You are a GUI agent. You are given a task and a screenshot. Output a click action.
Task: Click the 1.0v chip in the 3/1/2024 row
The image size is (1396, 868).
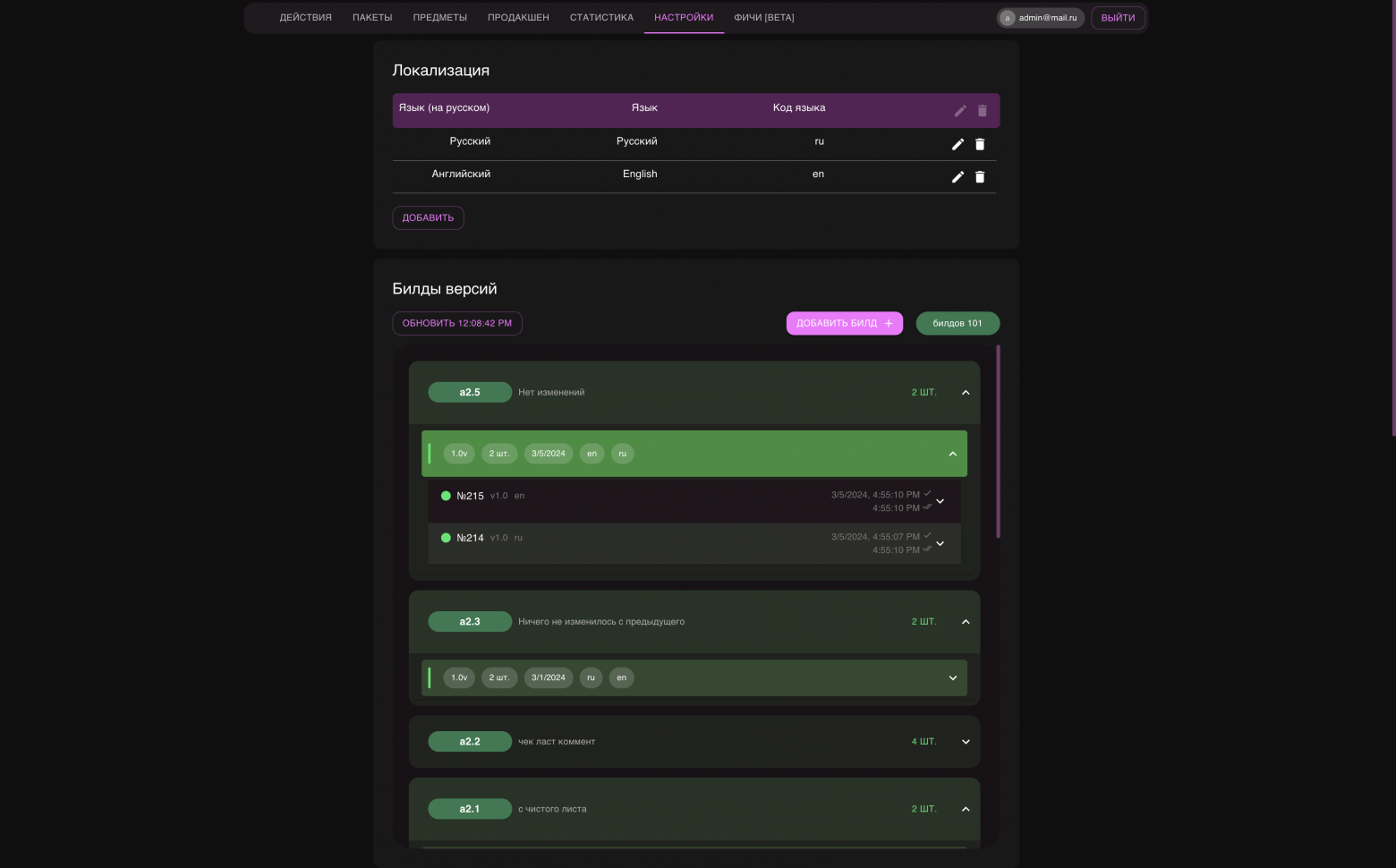tap(459, 678)
